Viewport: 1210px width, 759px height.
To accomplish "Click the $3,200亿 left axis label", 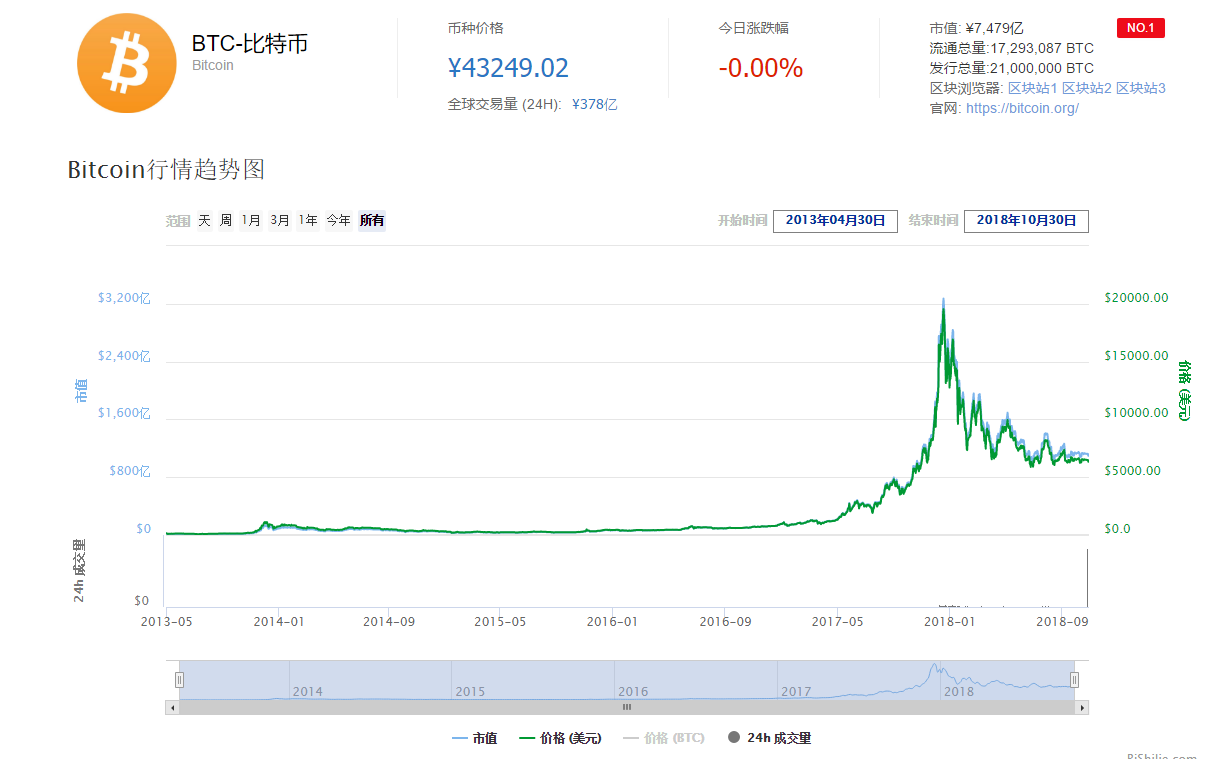I will click(124, 298).
